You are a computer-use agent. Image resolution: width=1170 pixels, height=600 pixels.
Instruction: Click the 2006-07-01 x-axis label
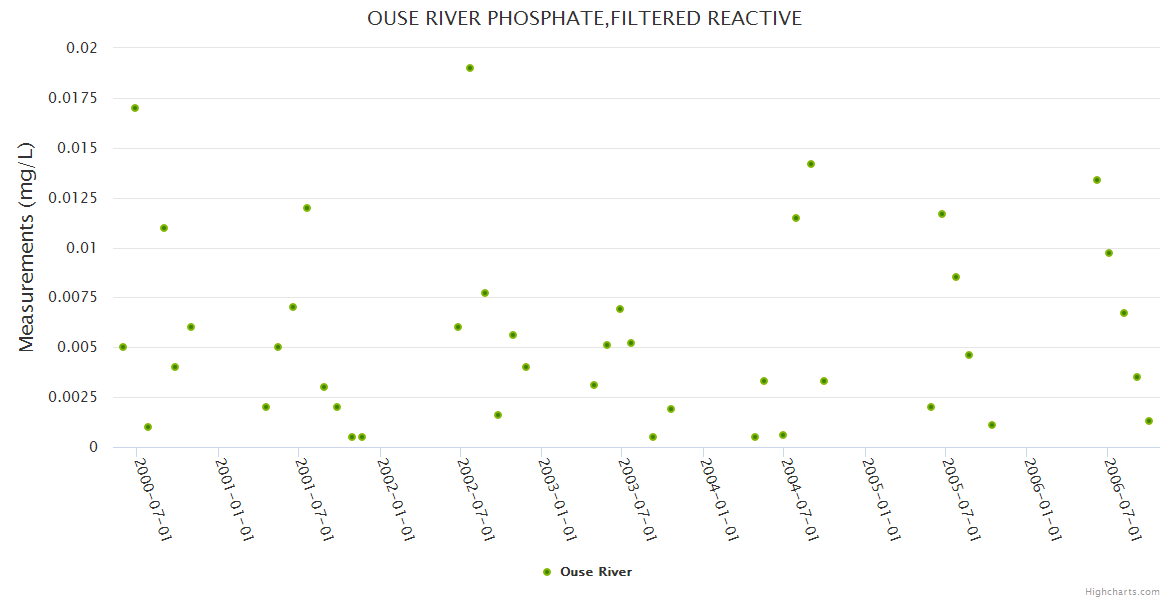pos(1122,500)
